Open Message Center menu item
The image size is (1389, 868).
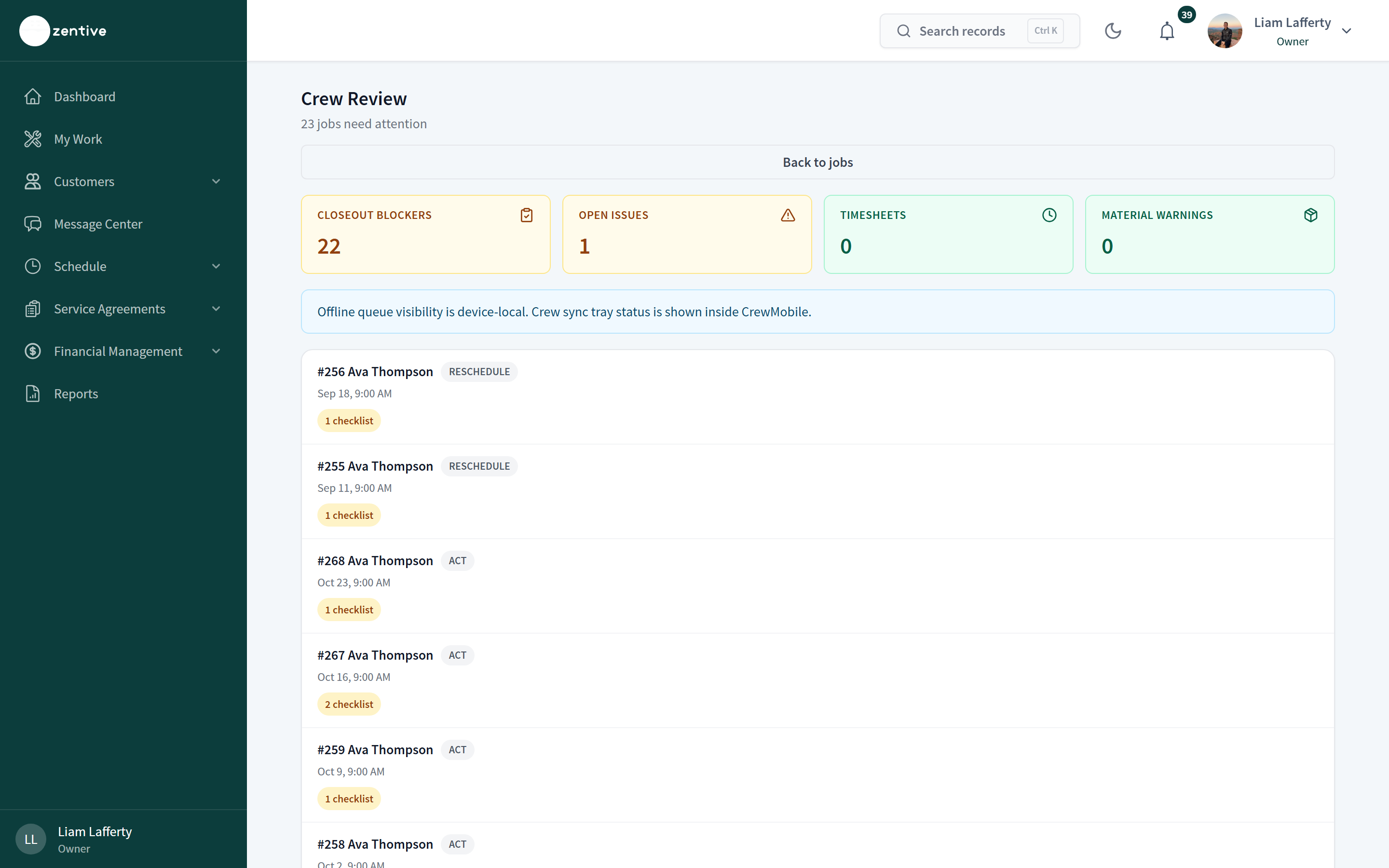(x=123, y=224)
